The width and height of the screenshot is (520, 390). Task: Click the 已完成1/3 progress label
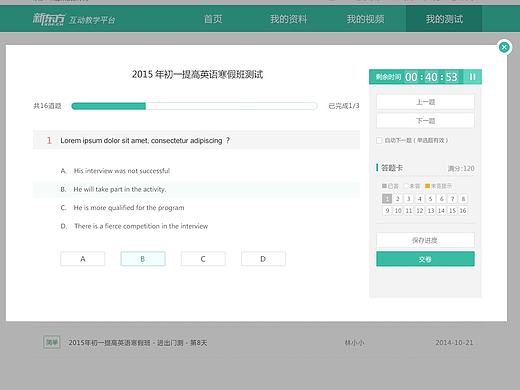[x=344, y=106]
